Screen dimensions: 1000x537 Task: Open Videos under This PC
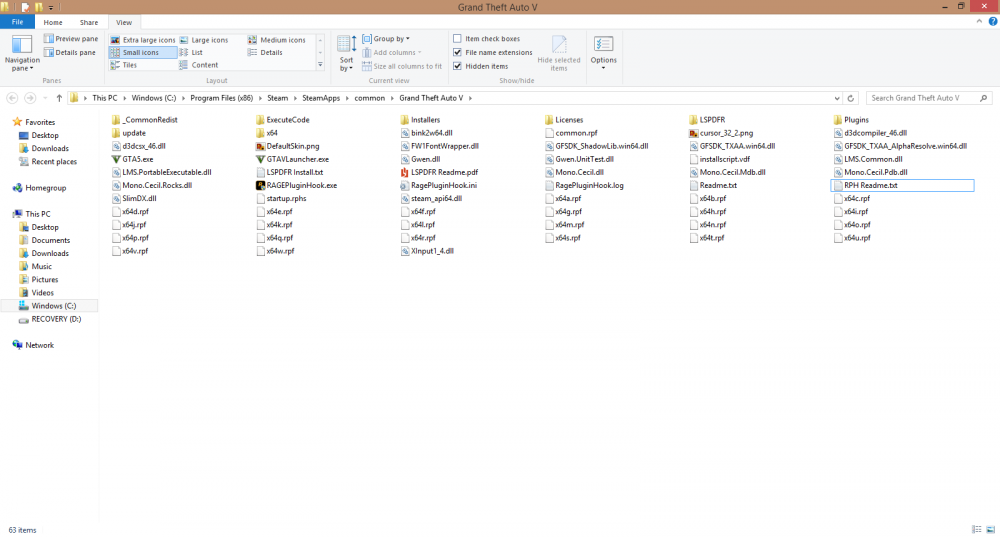pos(42,293)
